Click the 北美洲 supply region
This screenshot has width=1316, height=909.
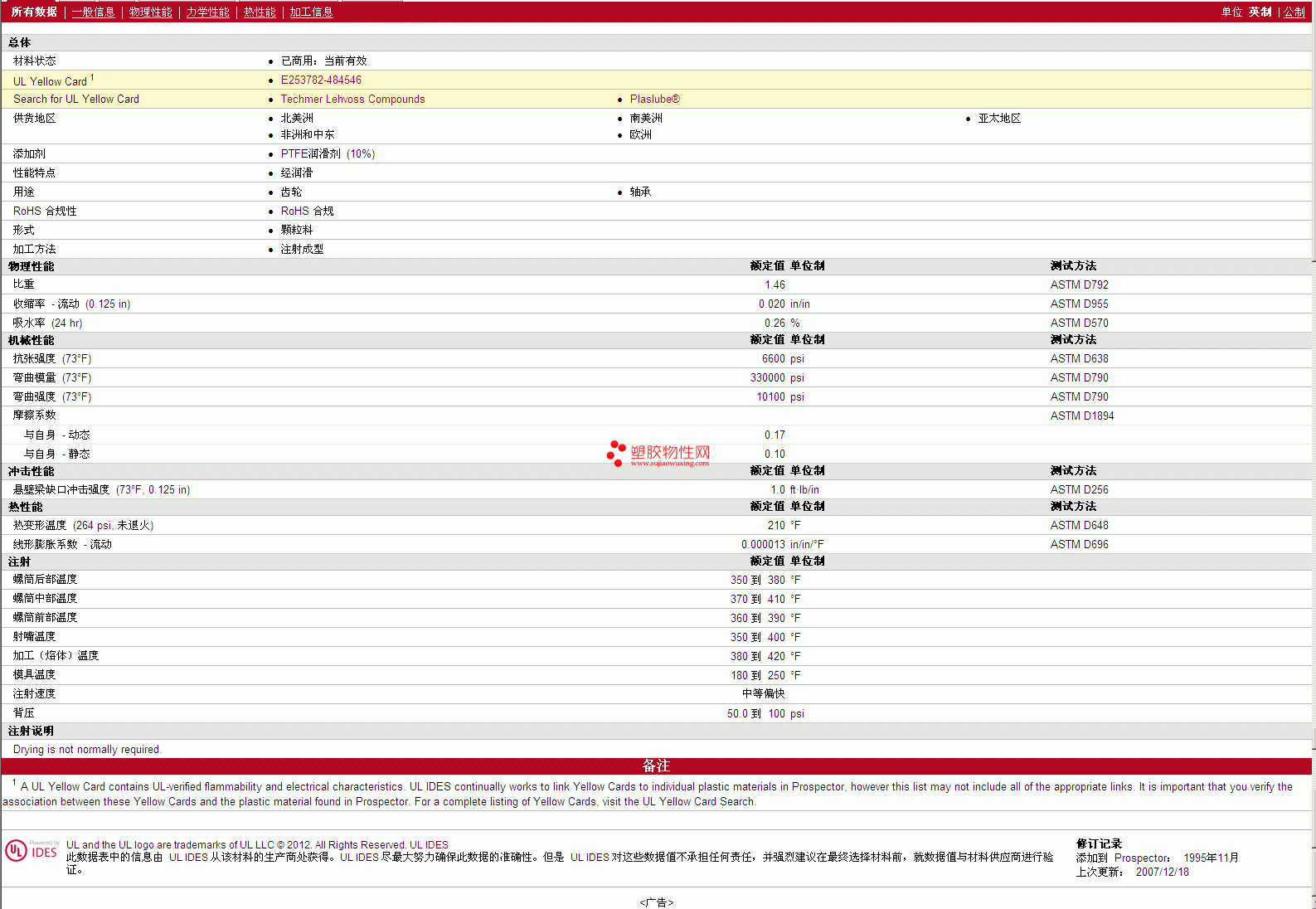pos(297,118)
